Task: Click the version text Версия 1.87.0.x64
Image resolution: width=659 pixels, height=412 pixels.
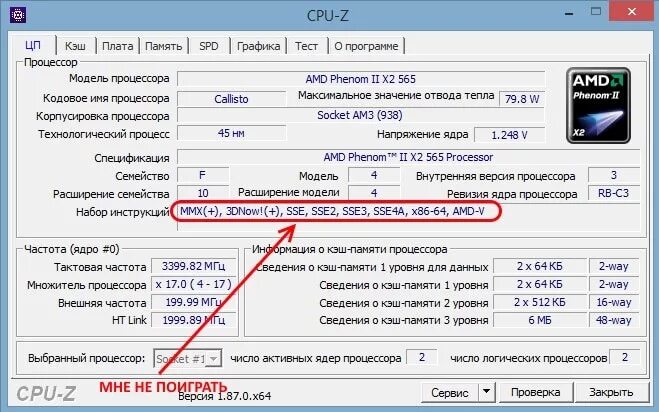Action: [224, 396]
